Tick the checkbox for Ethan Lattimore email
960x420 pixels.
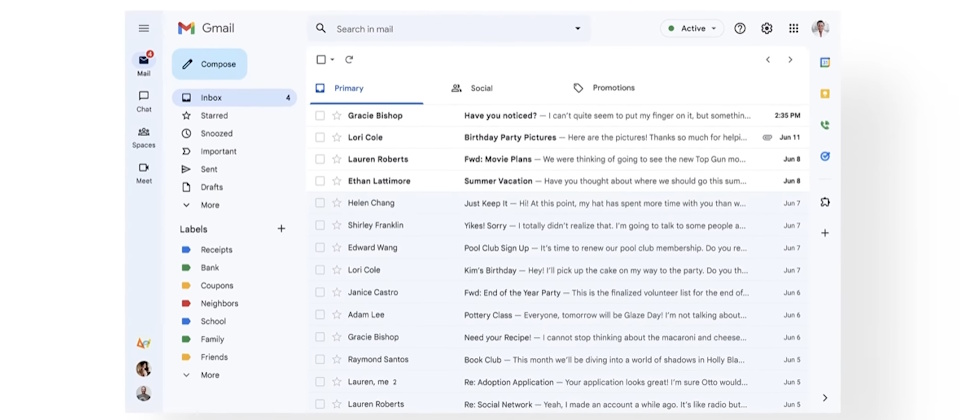click(x=320, y=181)
